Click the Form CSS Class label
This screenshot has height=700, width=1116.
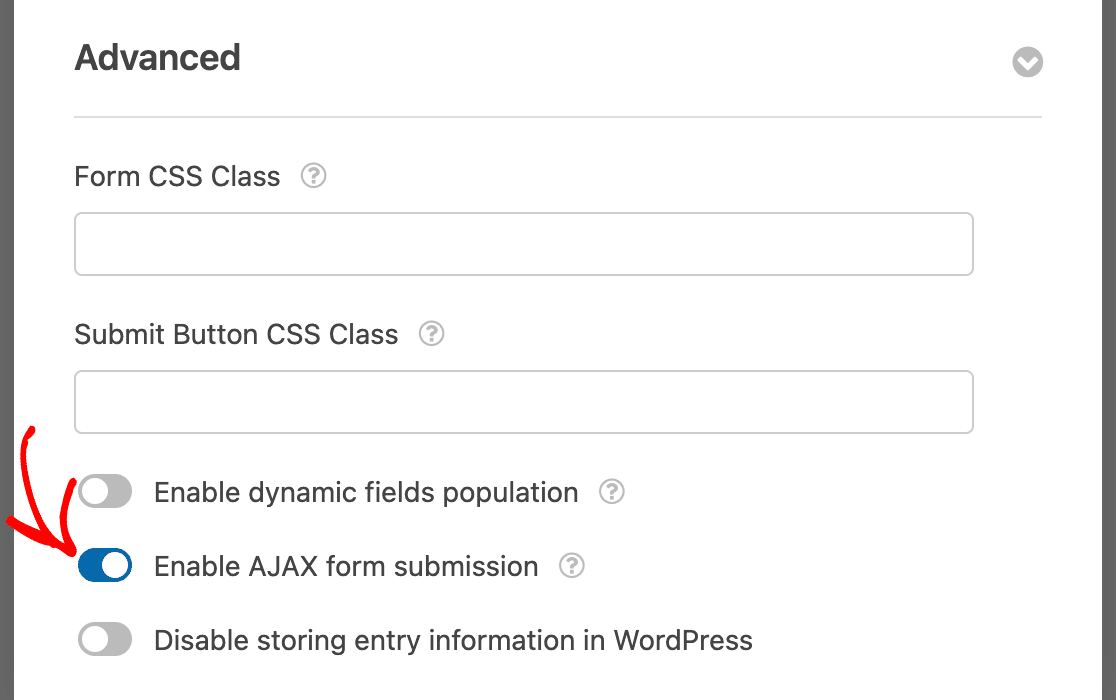[177, 177]
